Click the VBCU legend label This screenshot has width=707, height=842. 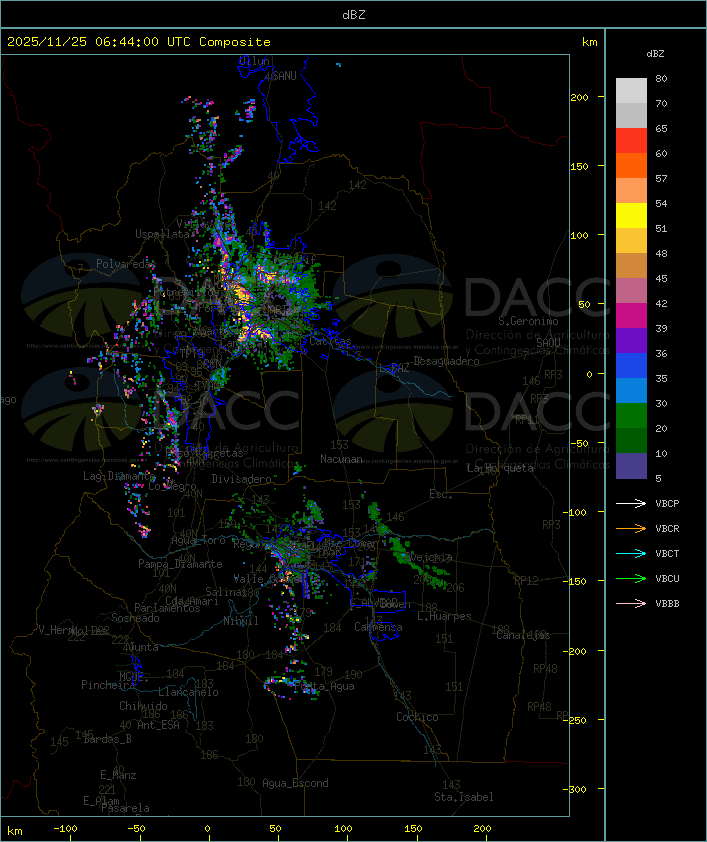pyautogui.click(x=667, y=578)
